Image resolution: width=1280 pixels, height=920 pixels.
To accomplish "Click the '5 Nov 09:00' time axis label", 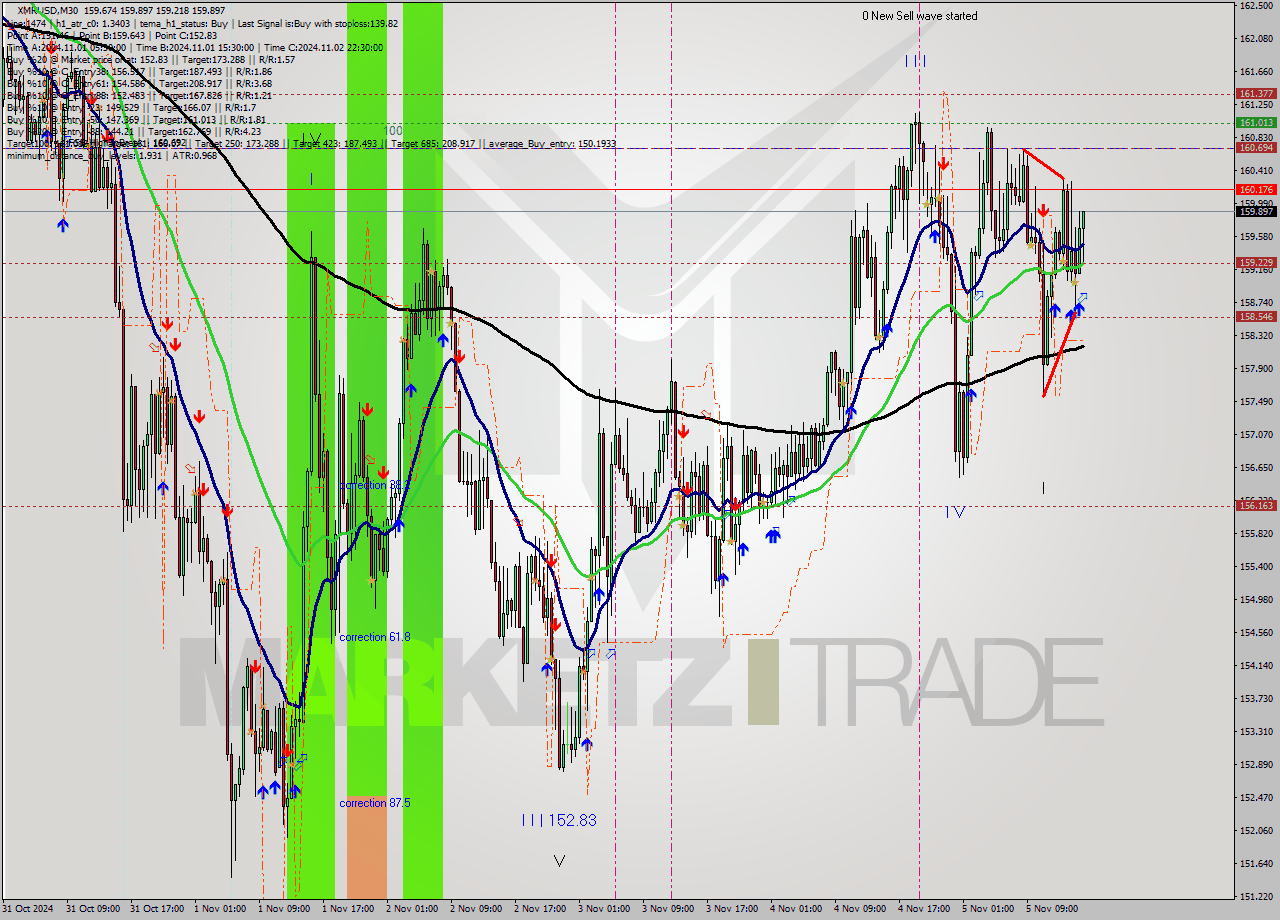I will tap(1051, 909).
